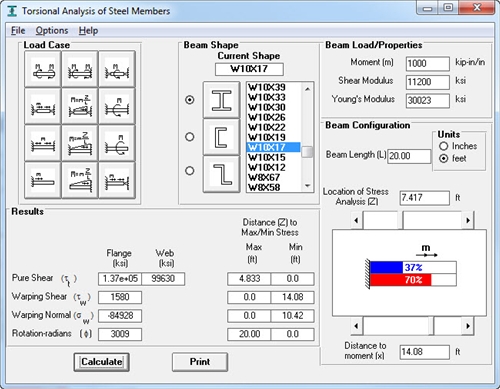Click Pure Shear web value 99630
Screen dimensions: 500x389
coord(163,279)
